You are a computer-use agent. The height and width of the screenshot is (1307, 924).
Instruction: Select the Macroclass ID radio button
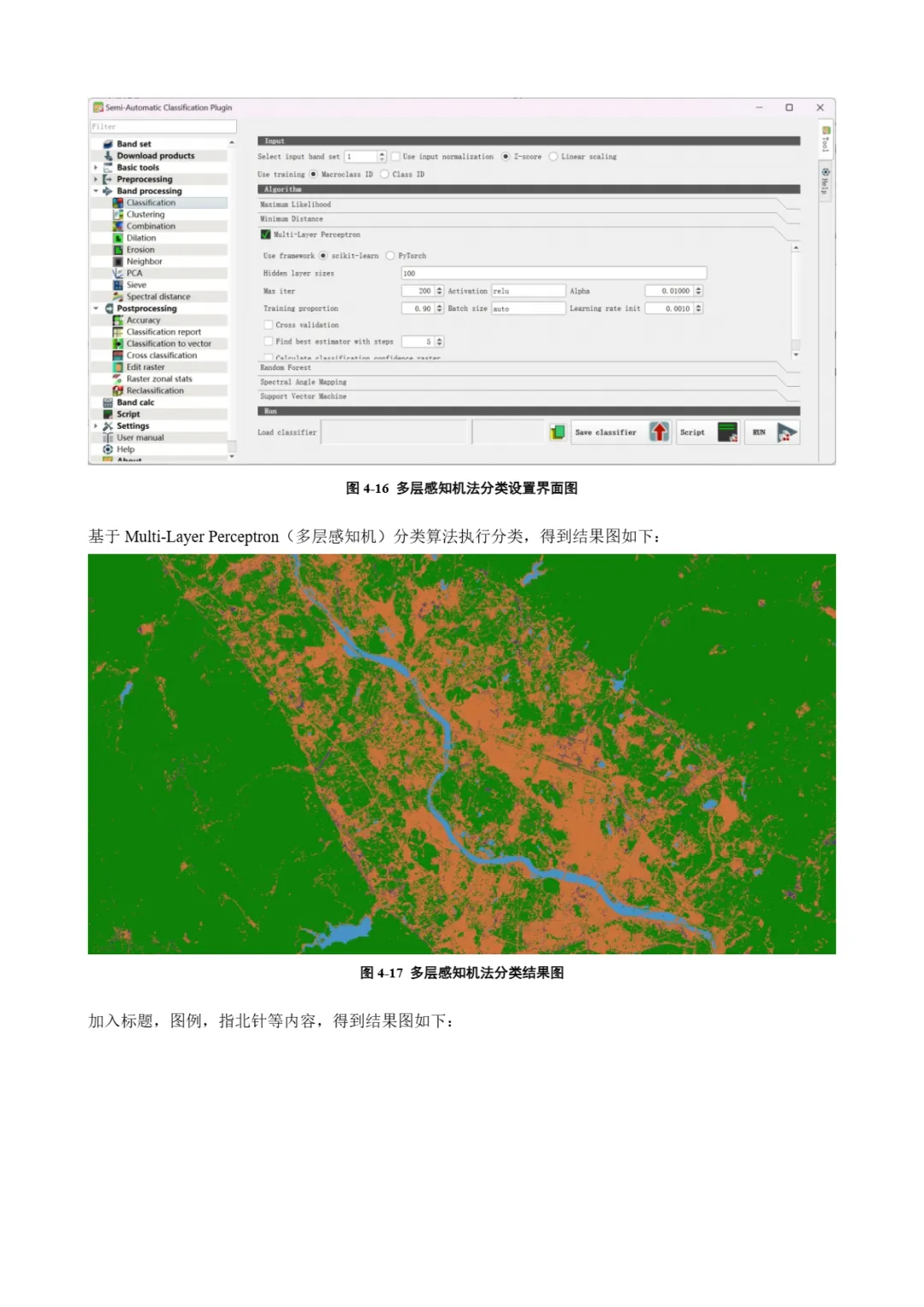(x=313, y=175)
